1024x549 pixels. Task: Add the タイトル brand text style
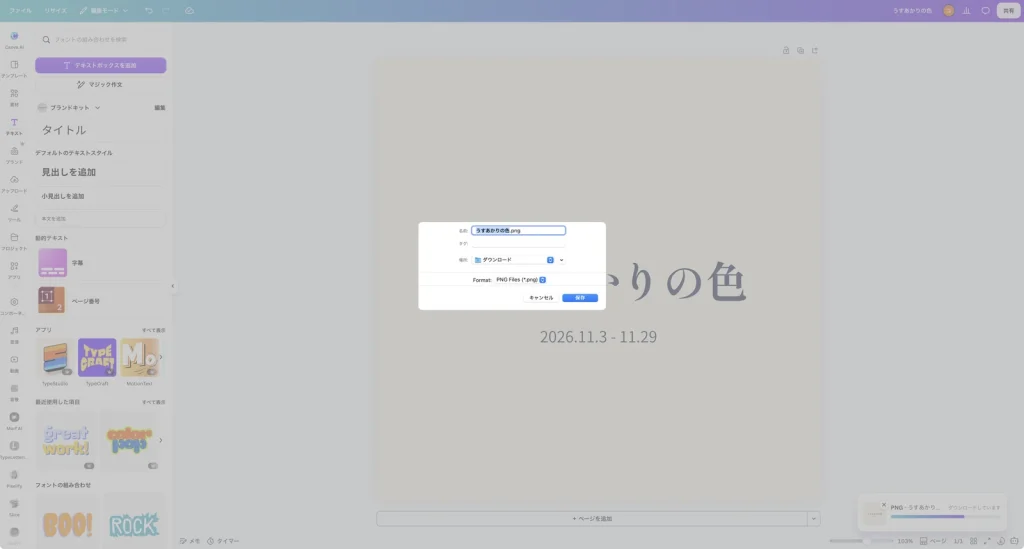101,130
